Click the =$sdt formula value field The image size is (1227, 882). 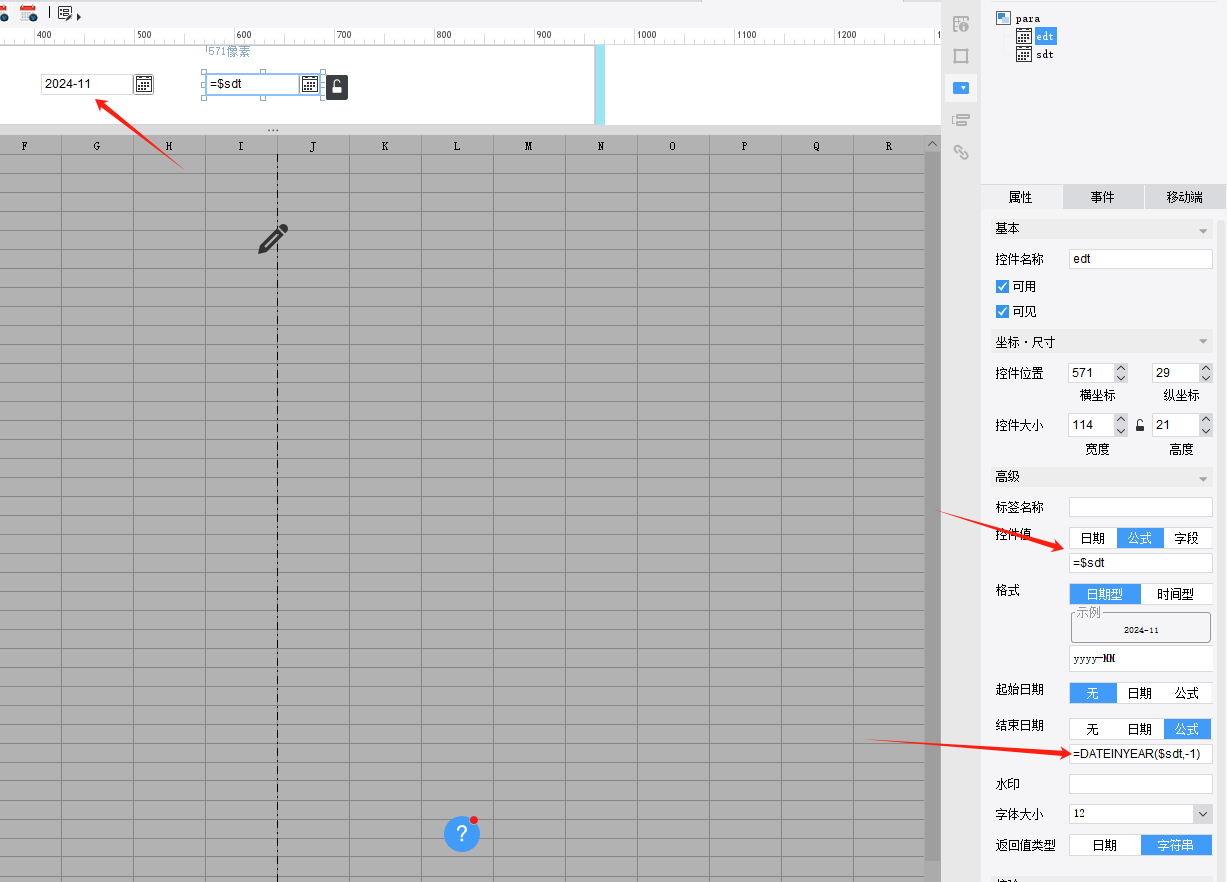(1140, 563)
